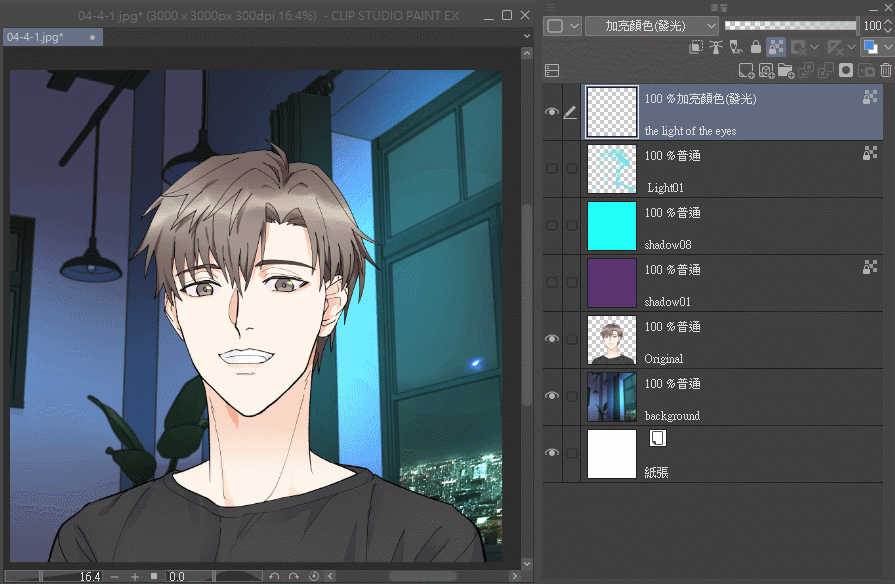
Task: Click apply mask to layer icon
Action: (866, 70)
